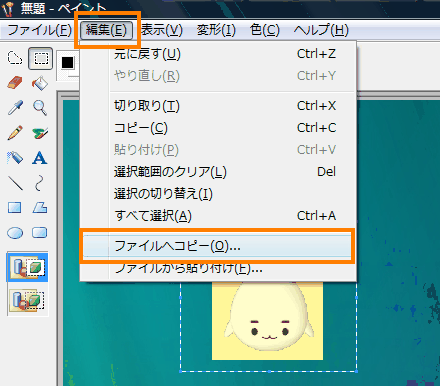The image size is (440, 386).
Task: Select 選択範囲のクリア(L) menu entry
Action: coord(218,172)
